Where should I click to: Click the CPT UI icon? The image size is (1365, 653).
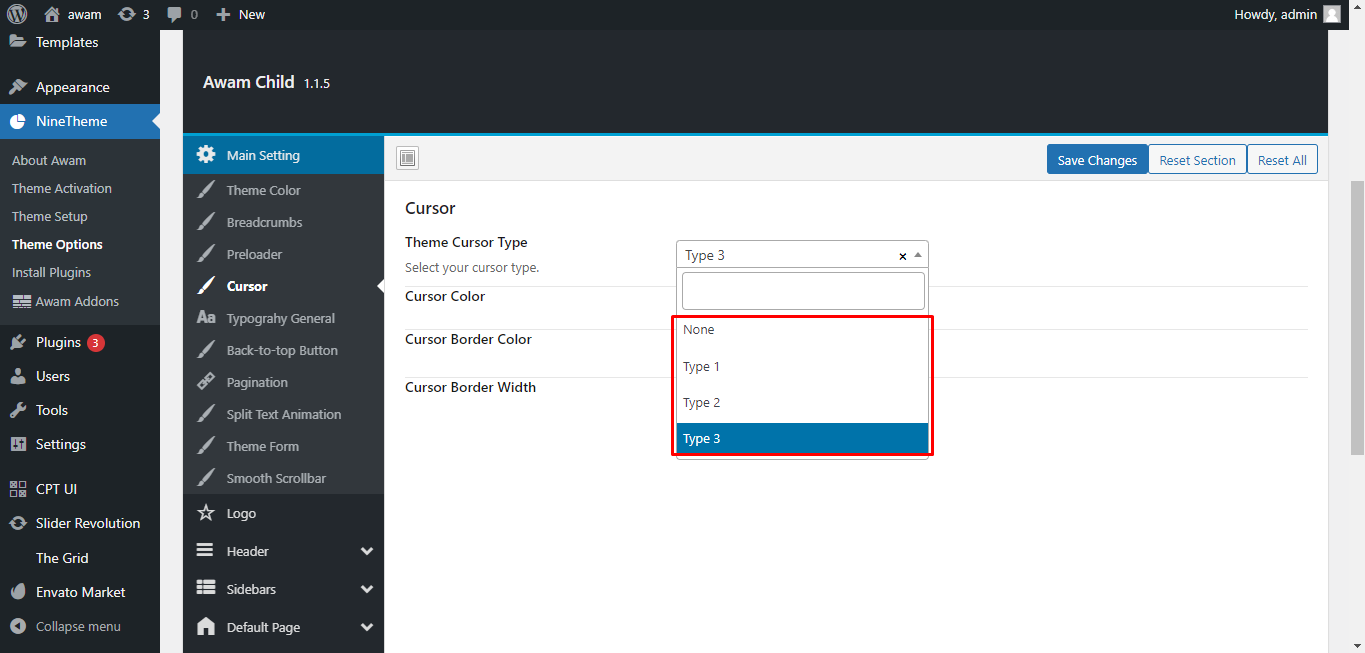coord(18,489)
